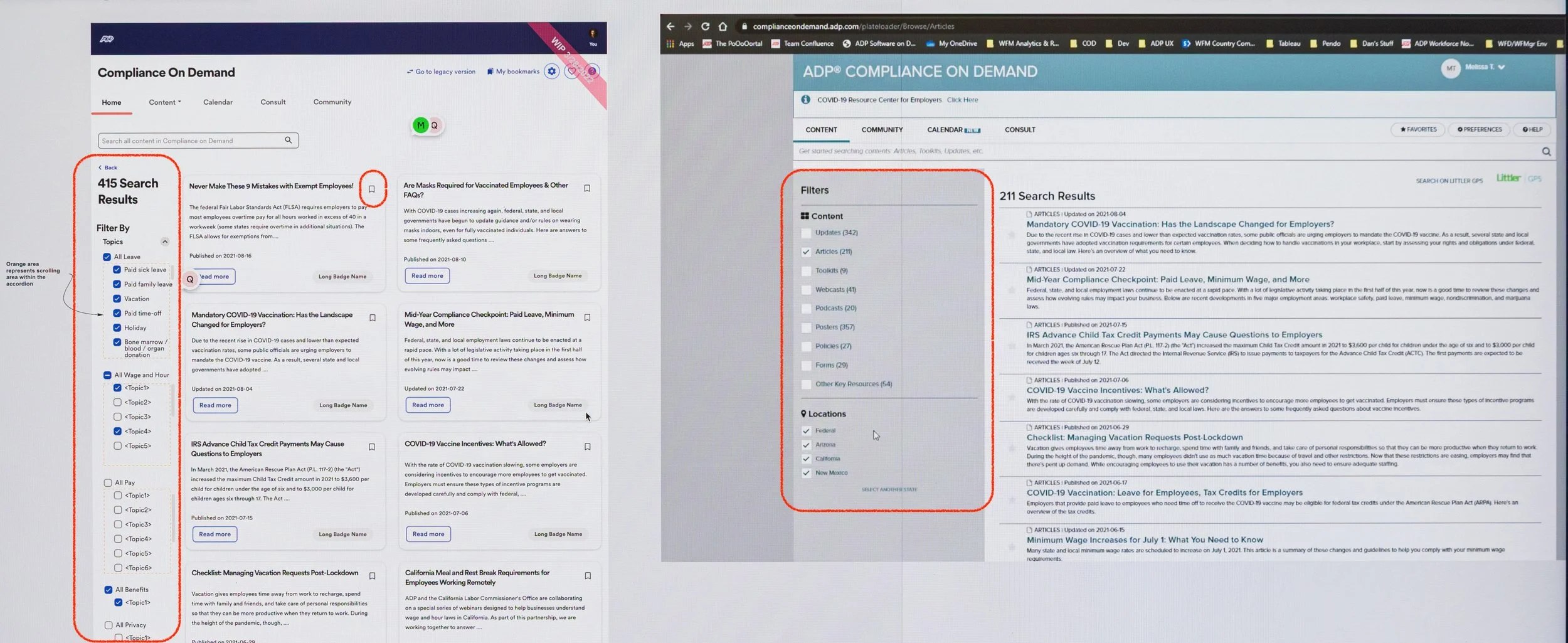
Task: Open the Community tab in the mockup
Action: pos(332,102)
